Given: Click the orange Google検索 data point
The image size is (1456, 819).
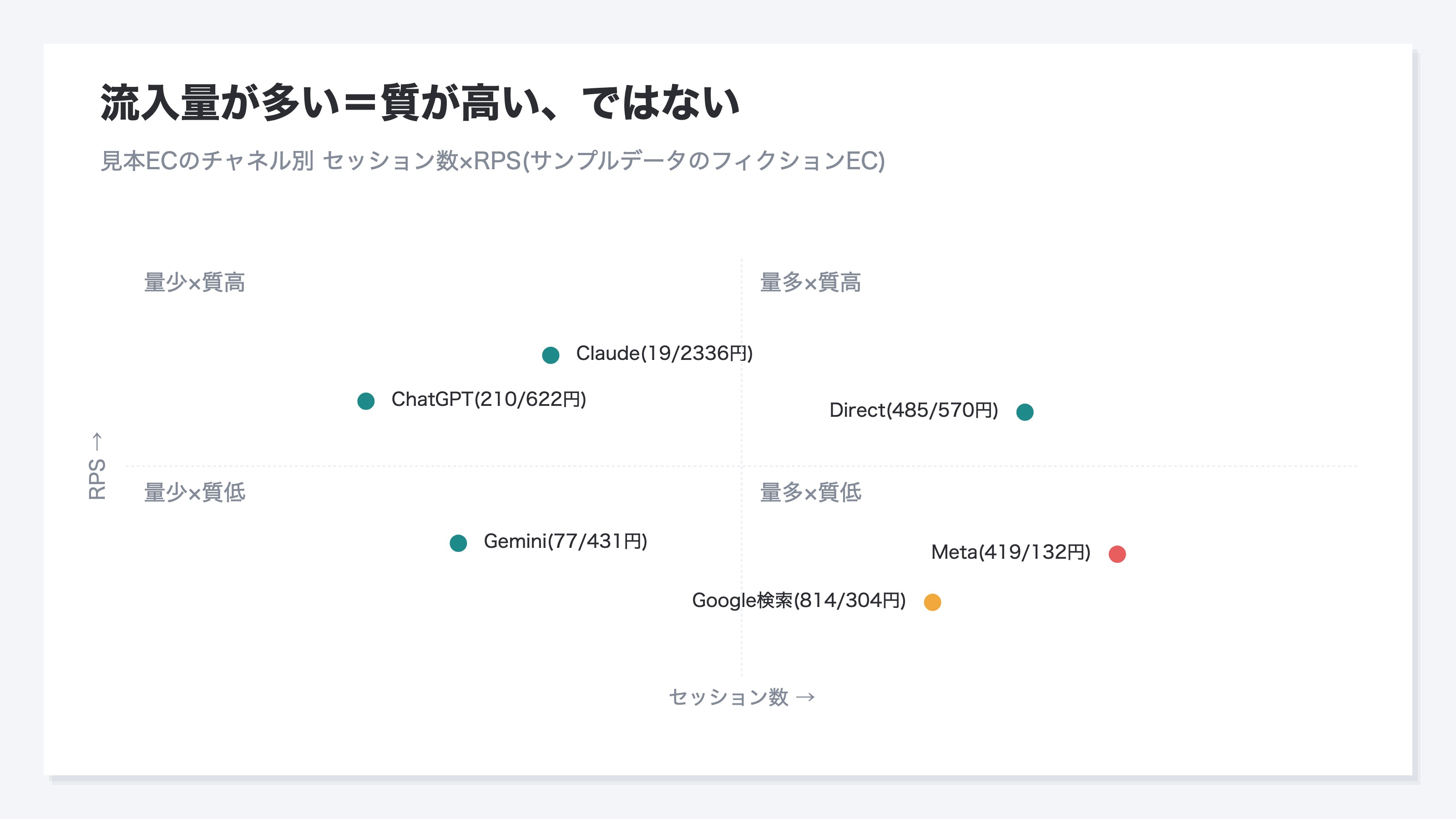Looking at the screenshot, I should click(932, 602).
